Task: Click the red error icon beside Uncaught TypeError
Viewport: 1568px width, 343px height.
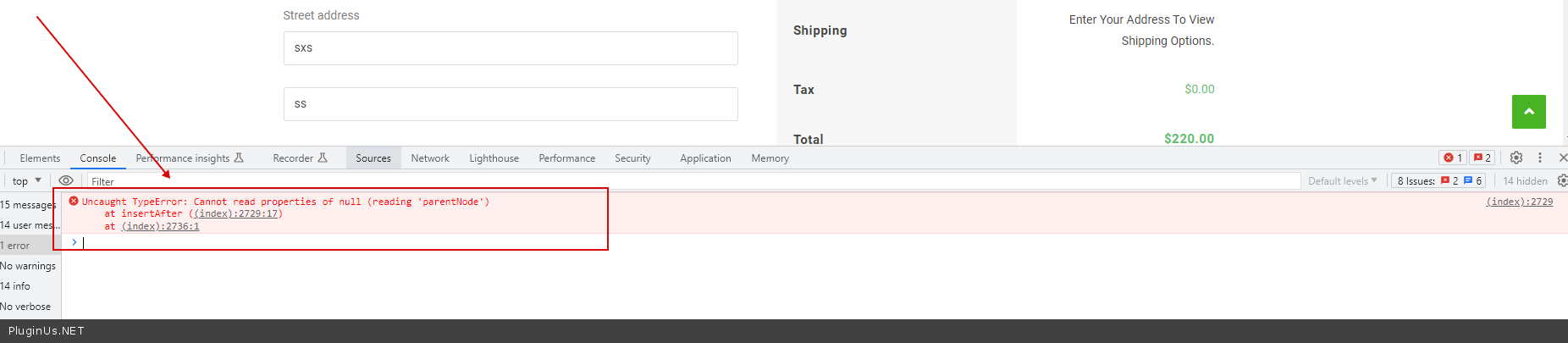Action: click(74, 202)
